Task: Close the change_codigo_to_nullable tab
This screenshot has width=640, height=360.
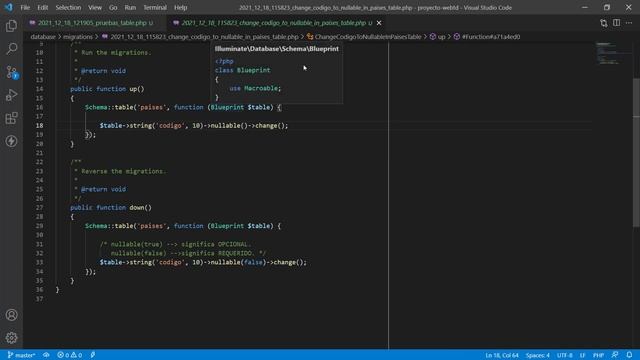Action: point(379,23)
